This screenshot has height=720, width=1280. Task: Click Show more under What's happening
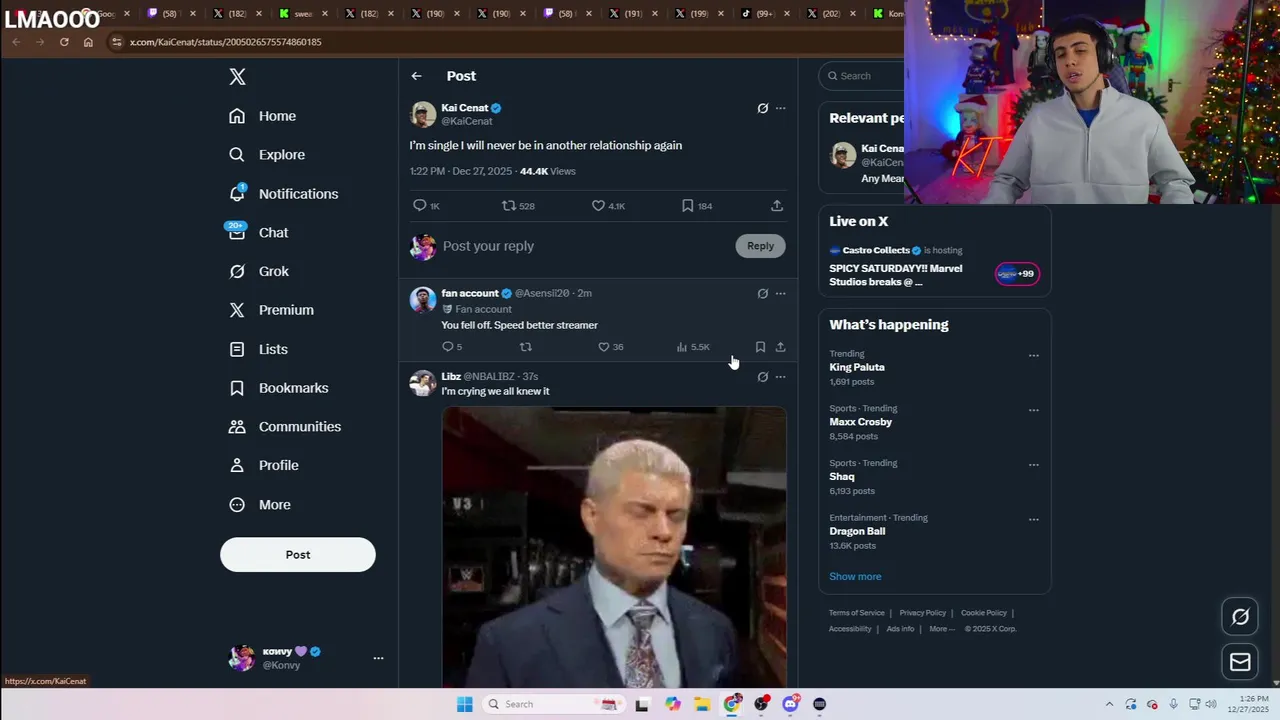pyautogui.click(x=855, y=576)
